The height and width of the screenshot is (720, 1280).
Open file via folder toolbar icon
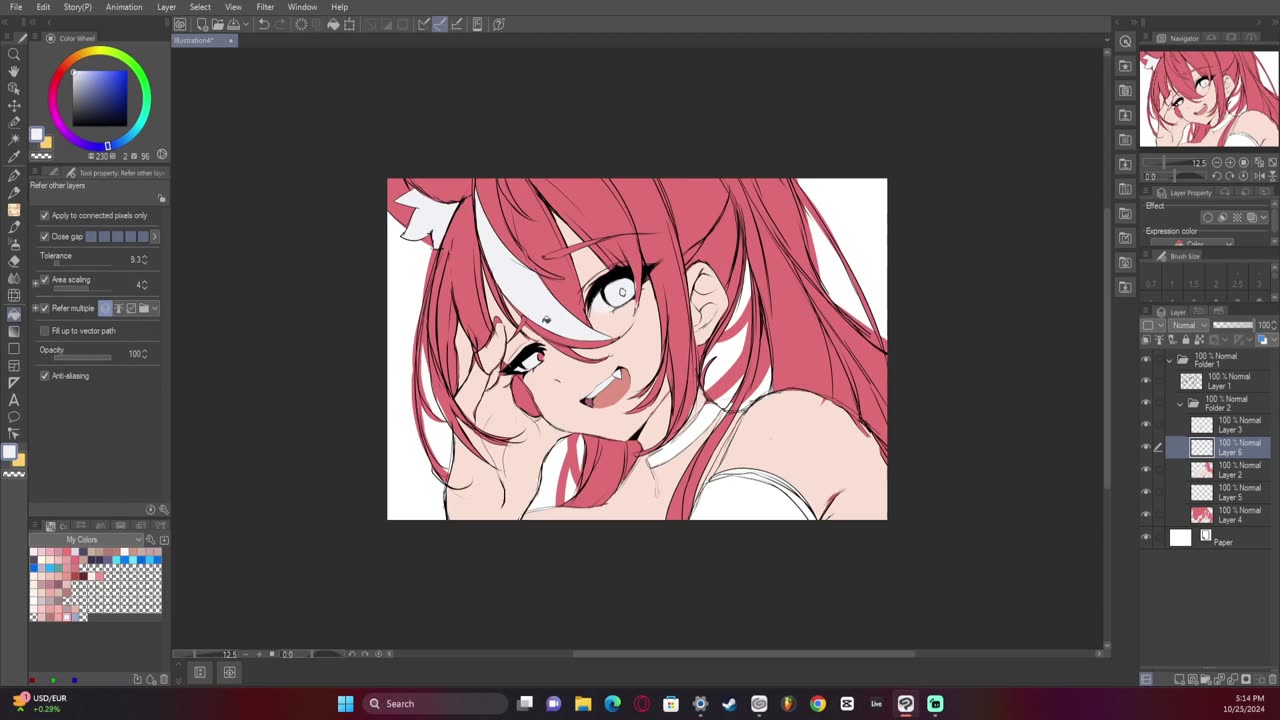click(x=217, y=24)
